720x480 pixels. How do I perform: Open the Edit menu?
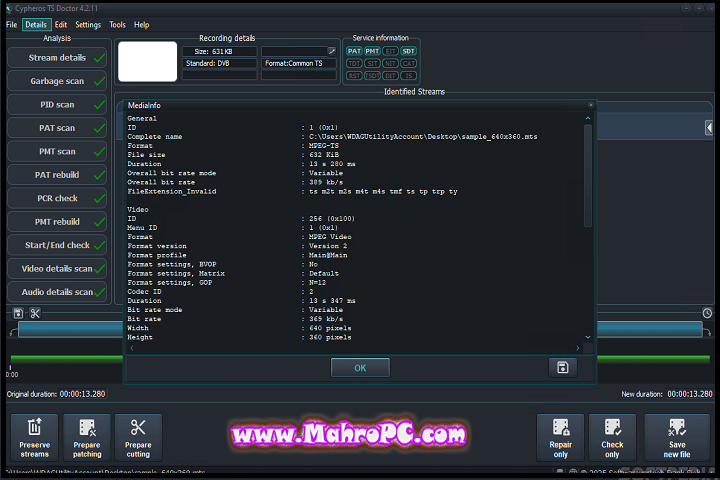point(61,25)
